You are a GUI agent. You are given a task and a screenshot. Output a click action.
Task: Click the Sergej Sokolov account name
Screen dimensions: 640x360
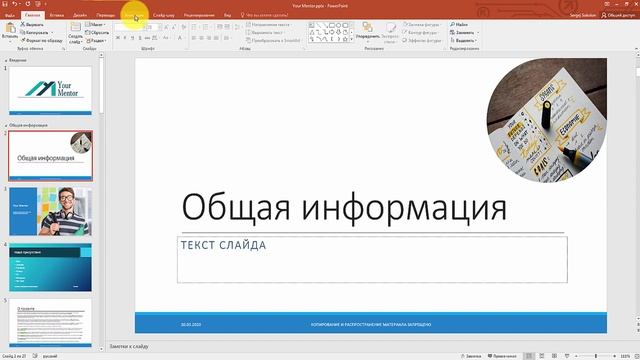[583, 15]
